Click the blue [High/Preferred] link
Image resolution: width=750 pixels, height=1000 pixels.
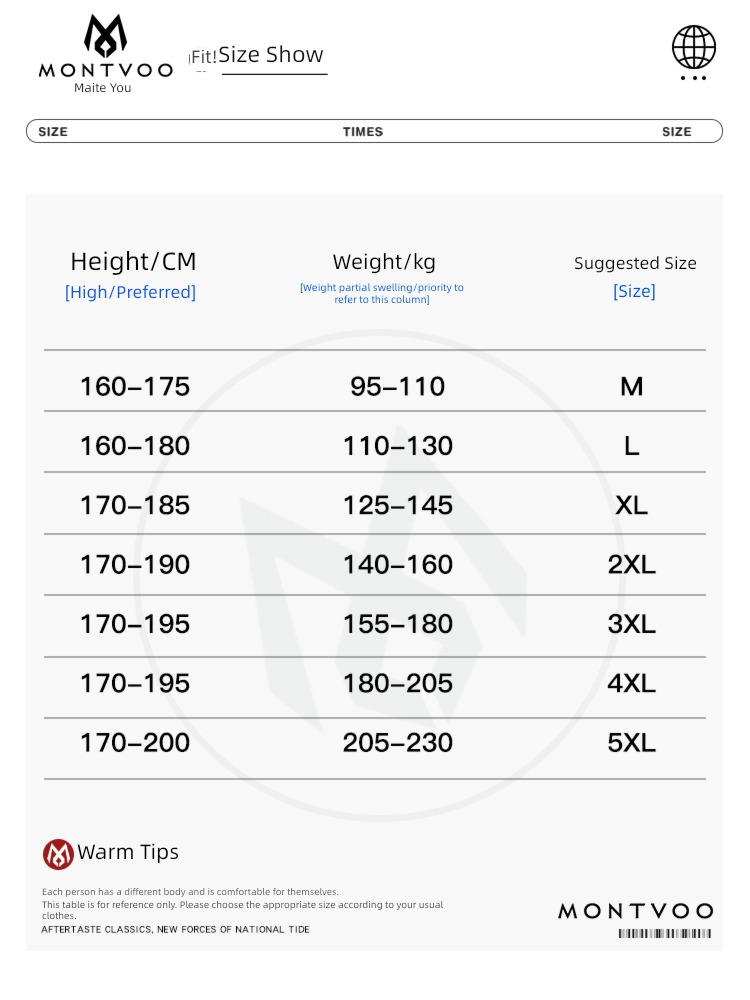coord(130,292)
